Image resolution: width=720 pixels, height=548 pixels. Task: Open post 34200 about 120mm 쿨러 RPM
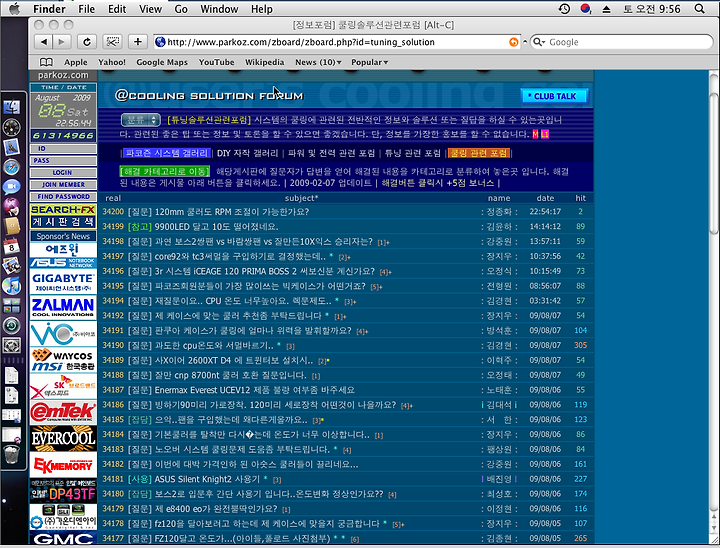click(x=232, y=212)
